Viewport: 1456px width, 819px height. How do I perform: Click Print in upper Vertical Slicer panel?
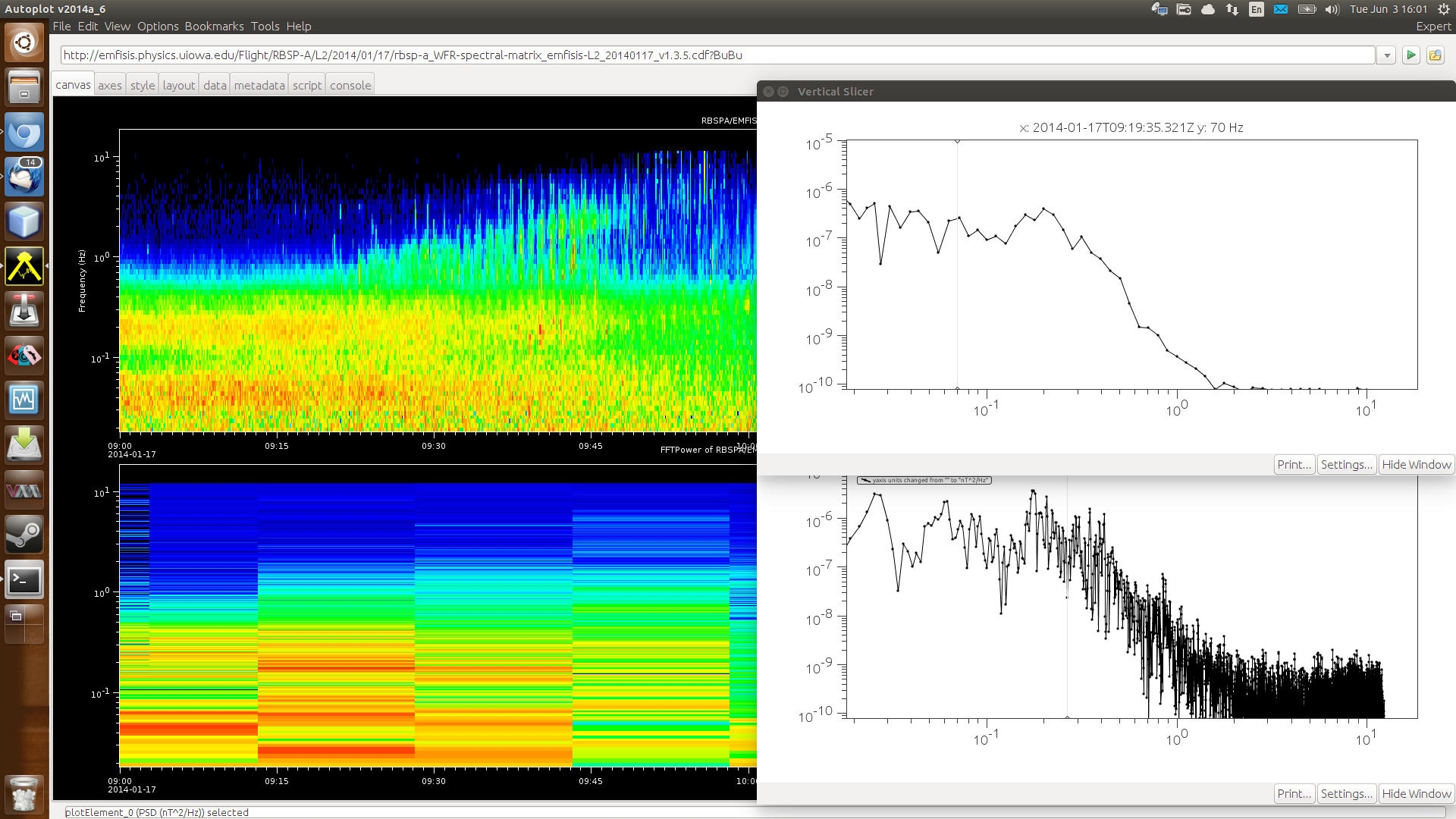click(x=1294, y=465)
